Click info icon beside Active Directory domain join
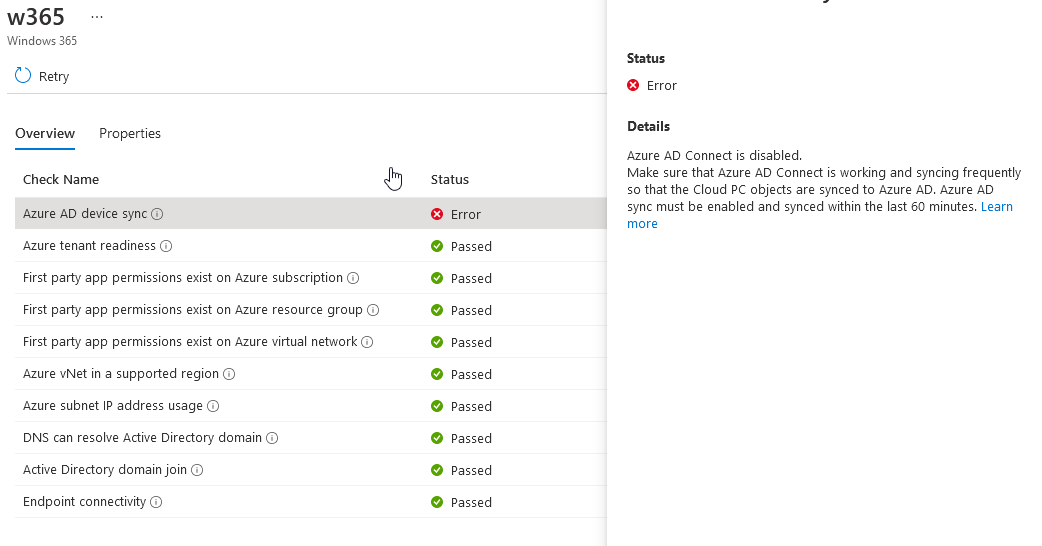This screenshot has width=1042, height=546. pos(197,470)
